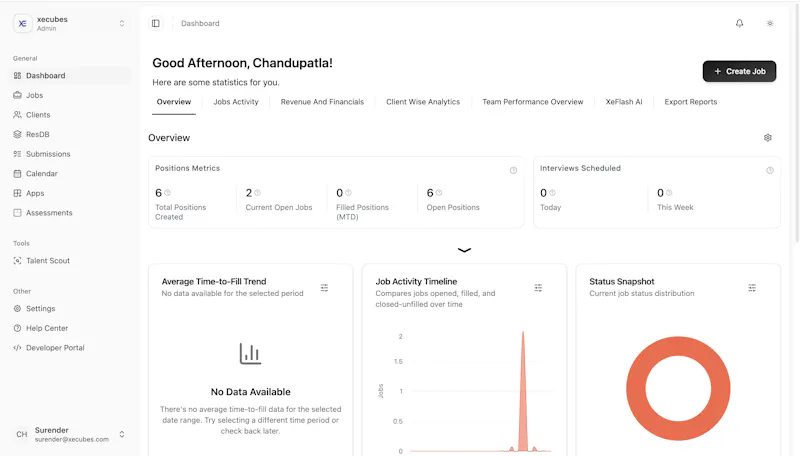
Task: Click the bar chart placeholder icon
Action: 251,353
